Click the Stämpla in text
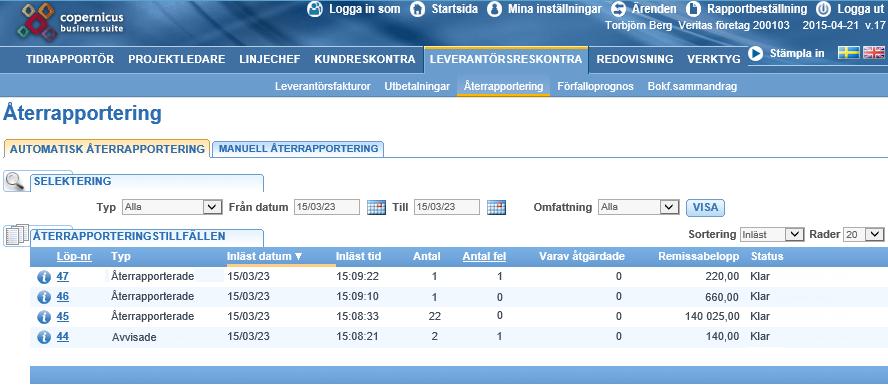The image size is (888, 387). coord(797,53)
